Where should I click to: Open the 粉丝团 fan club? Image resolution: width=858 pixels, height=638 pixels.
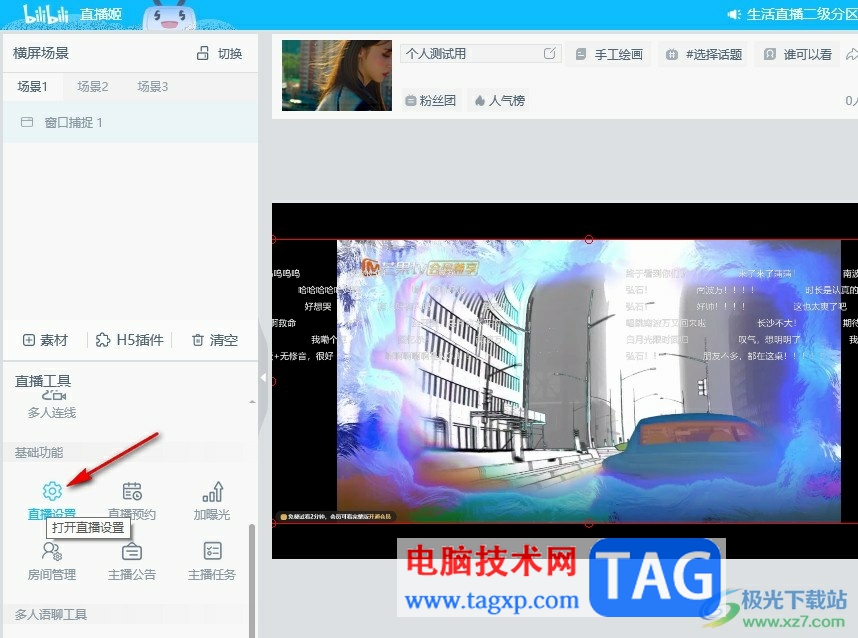tap(431, 100)
